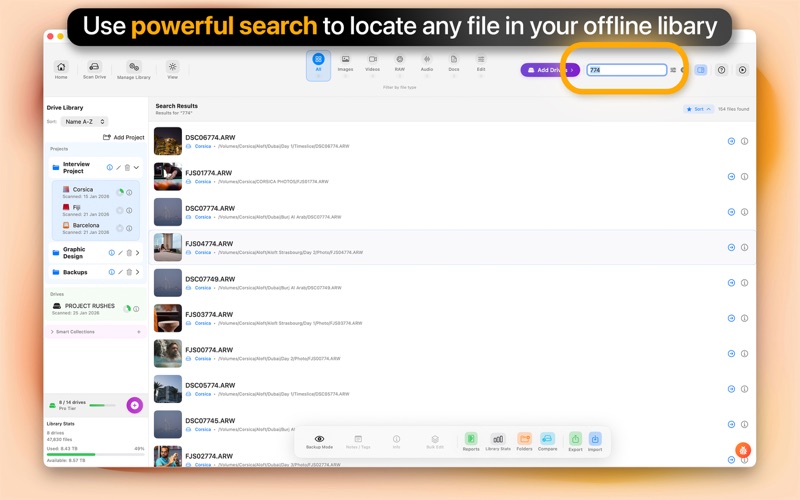The height and width of the screenshot is (500, 800).
Task: Click the Used storage progress bar
Action: [x=95, y=454]
